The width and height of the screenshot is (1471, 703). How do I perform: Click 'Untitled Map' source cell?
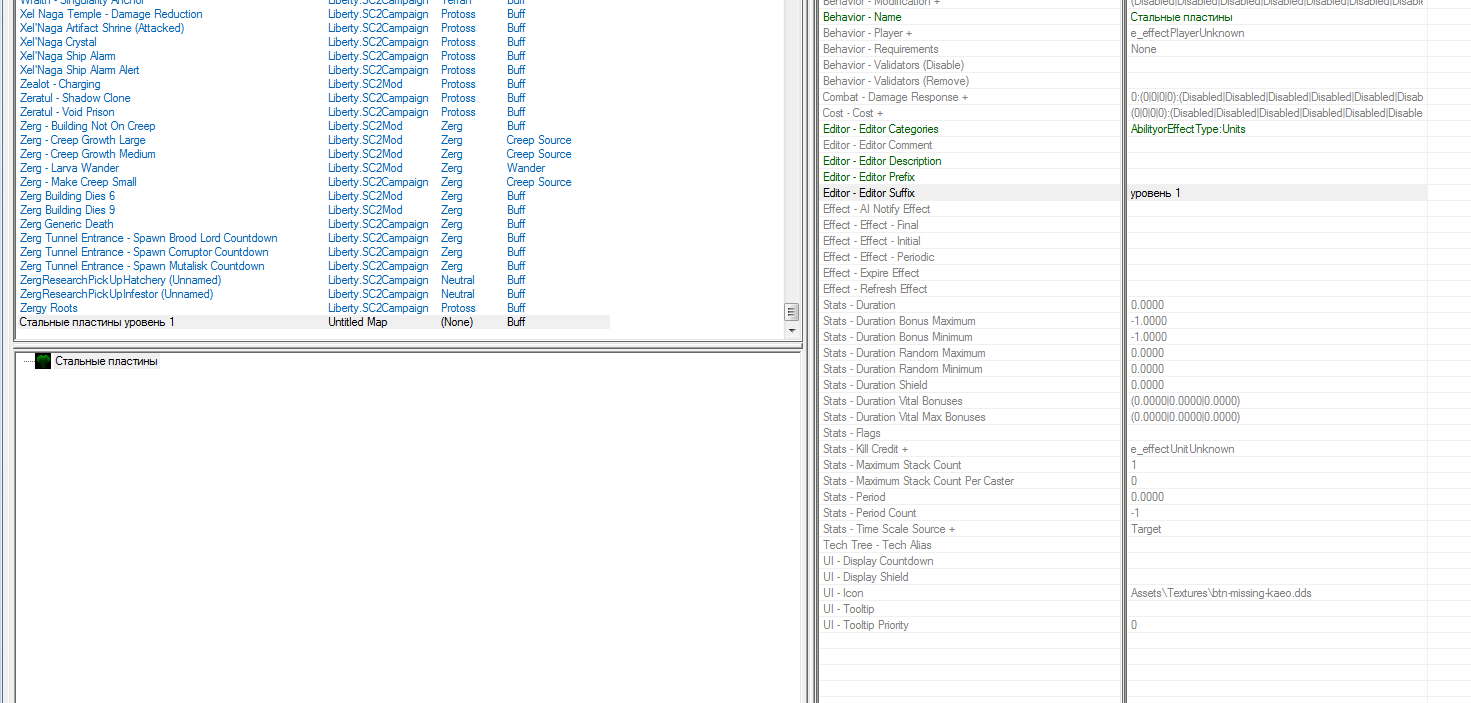click(357, 322)
